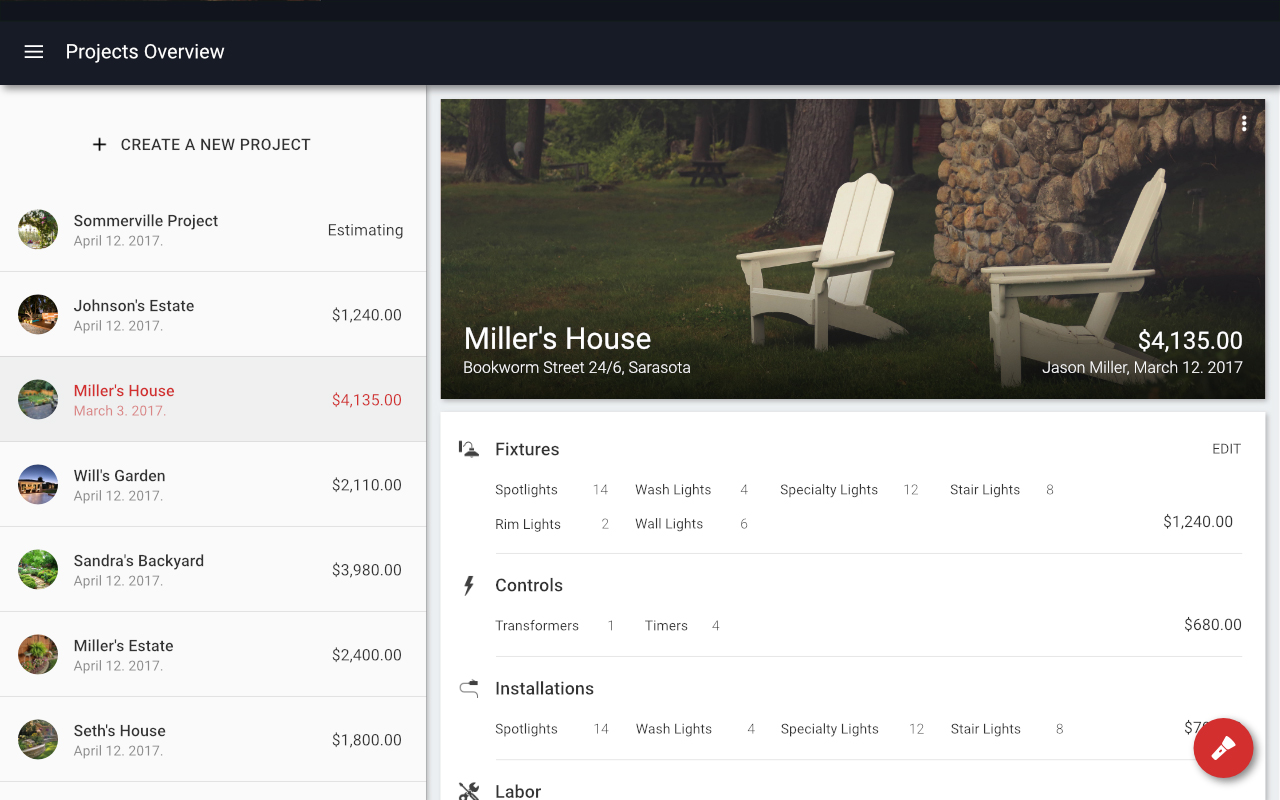The height and width of the screenshot is (800, 1280).
Task: Open the Will's Garden project
Action: tap(213, 484)
